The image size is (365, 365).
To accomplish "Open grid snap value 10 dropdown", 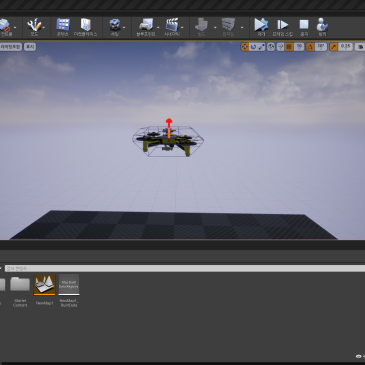I will (x=299, y=47).
